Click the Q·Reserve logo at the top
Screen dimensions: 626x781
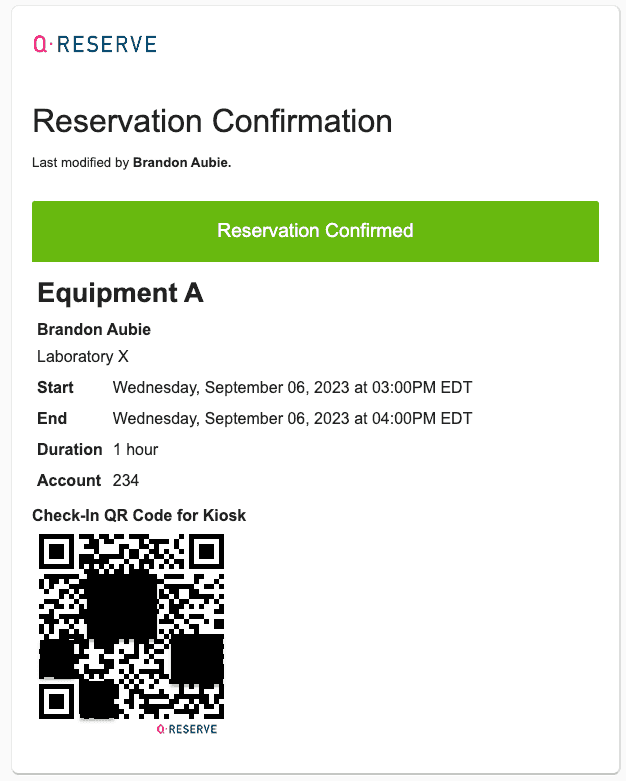pos(95,44)
